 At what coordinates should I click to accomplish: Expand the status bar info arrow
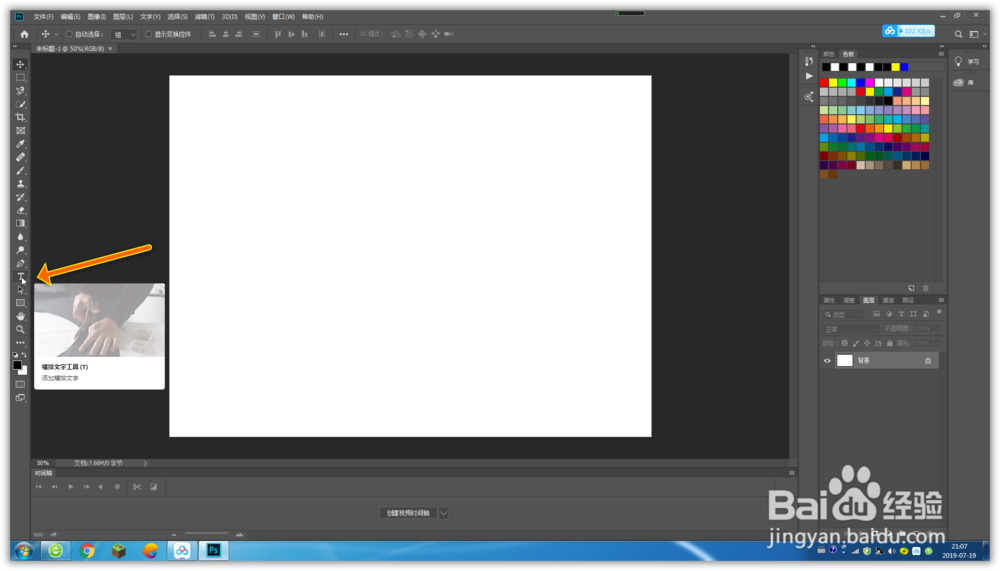145,463
